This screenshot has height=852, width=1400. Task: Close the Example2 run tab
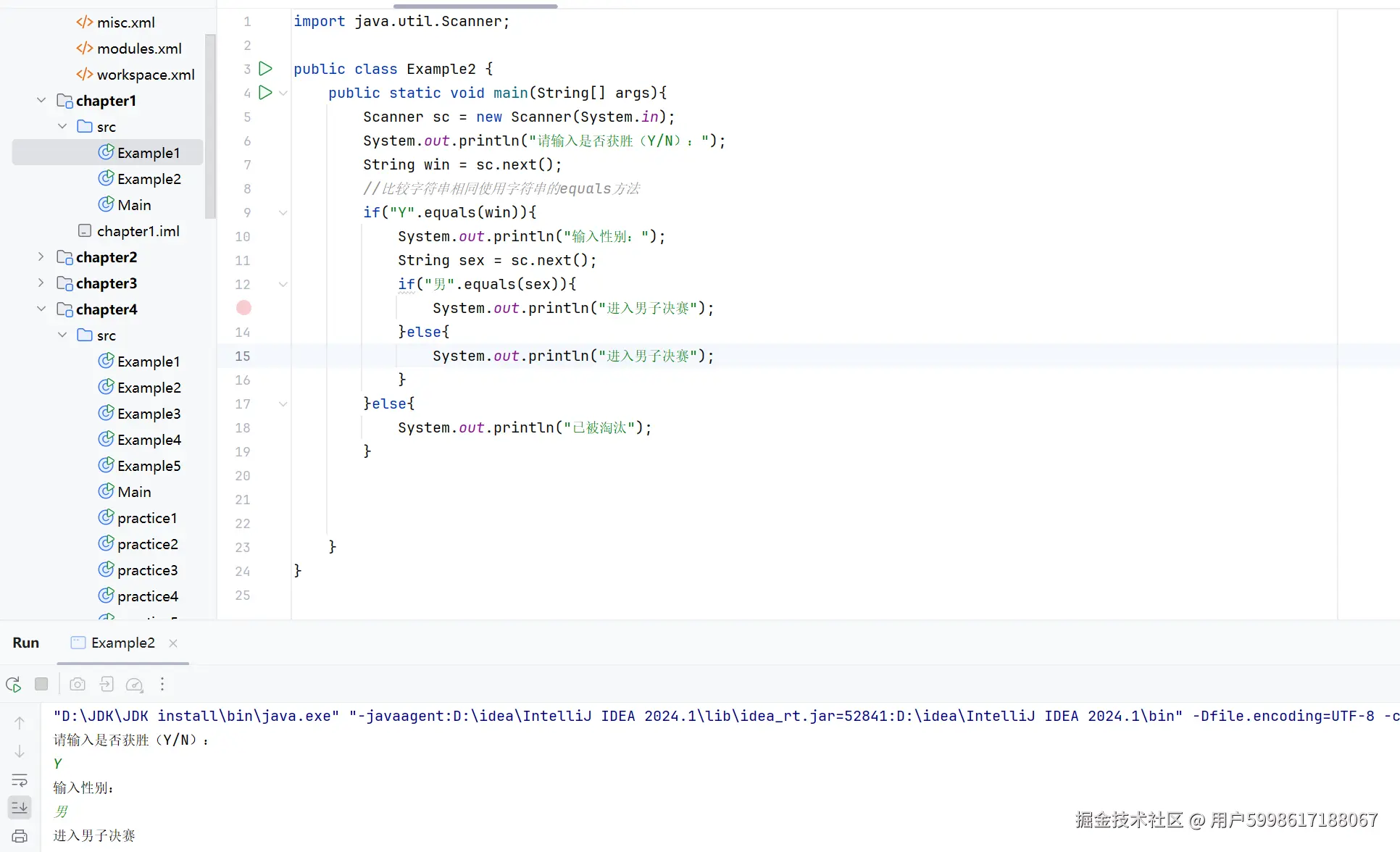click(x=173, y=643)
